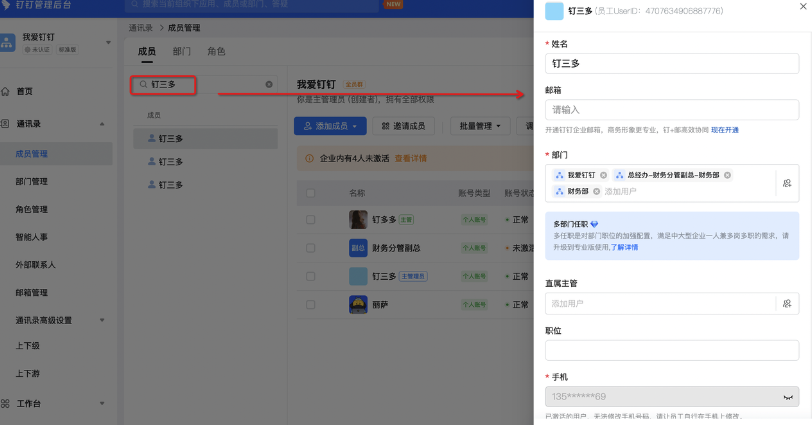
Task: Click 主管理员 tag on 钉三多 row
Action: (x=413, y=276)
